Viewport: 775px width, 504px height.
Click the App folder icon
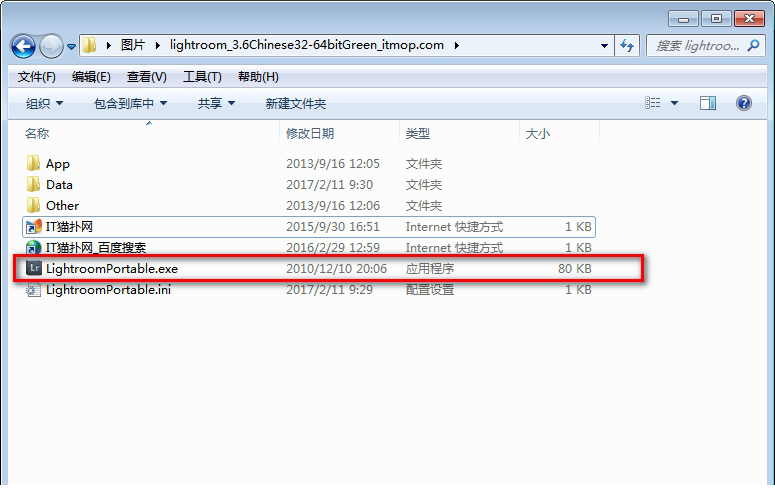click(x=33, y=163)
